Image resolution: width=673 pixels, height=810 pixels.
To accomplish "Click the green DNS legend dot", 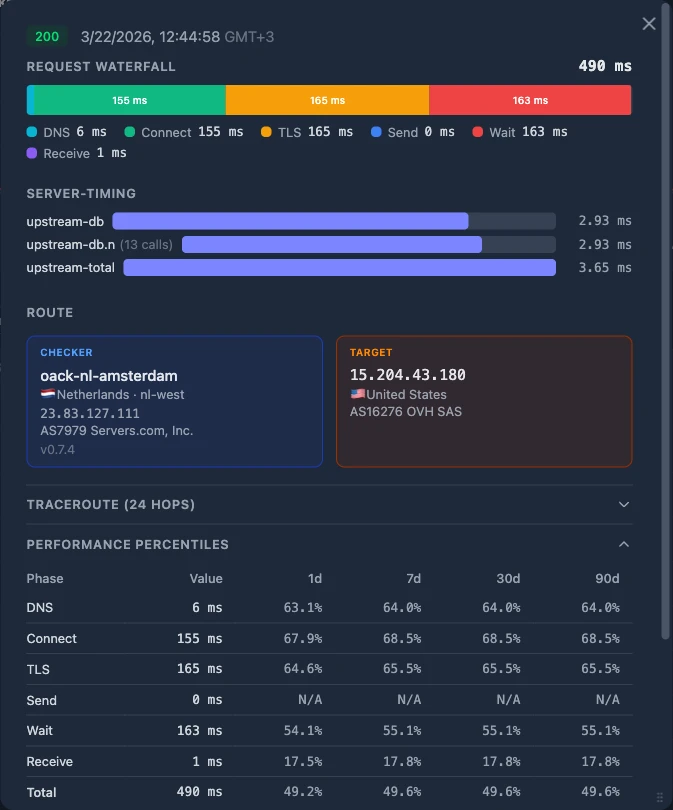I will click(33, 131).
